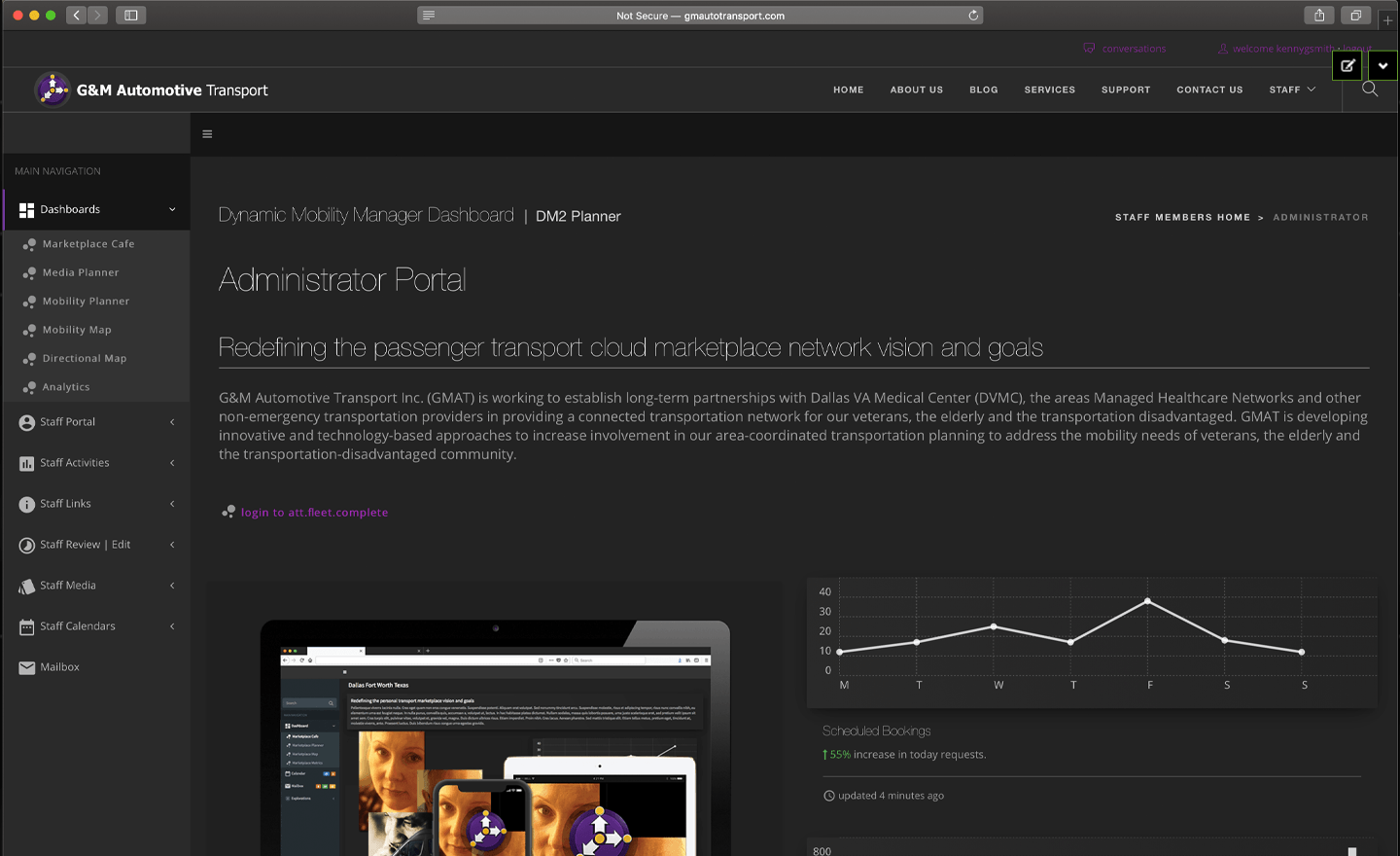
Task: Click the G&M Automotive Transport logo
Action: [151, 89]
